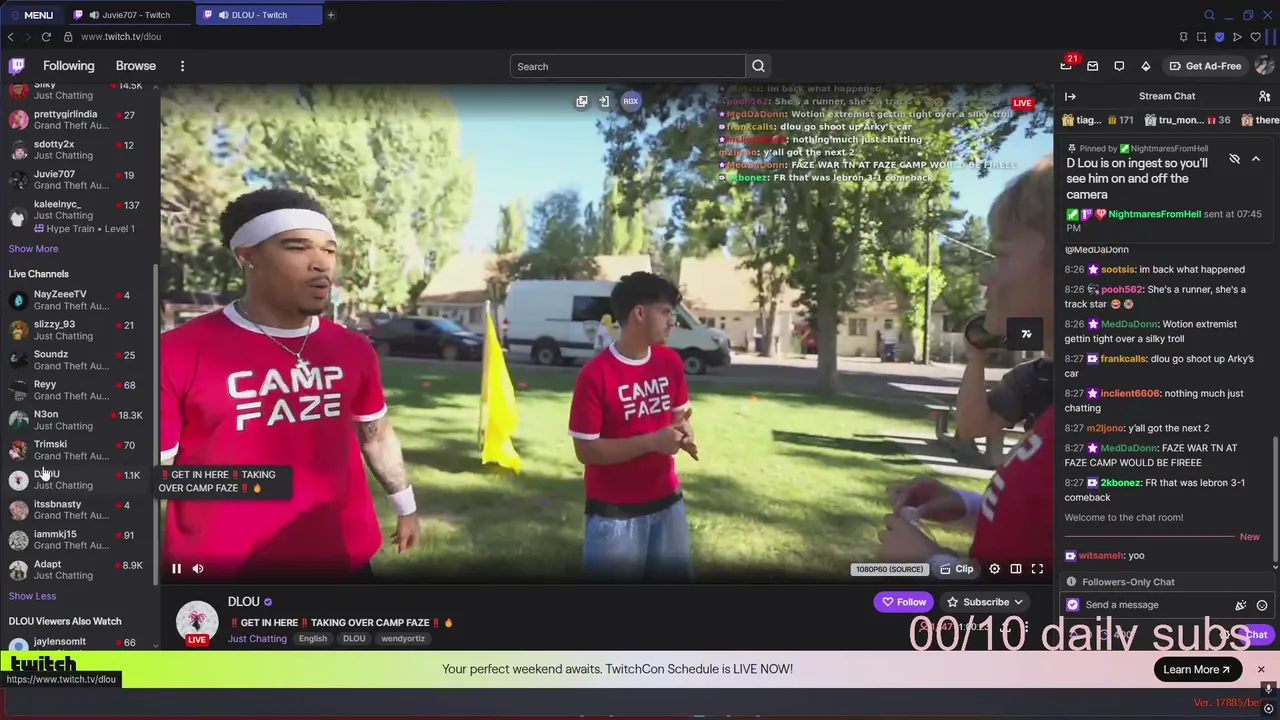Image resolution: width=1280 pixels, height=720 pixels.
Task: Click the browser send-flow arrow icon
Action: [1237, 37]
